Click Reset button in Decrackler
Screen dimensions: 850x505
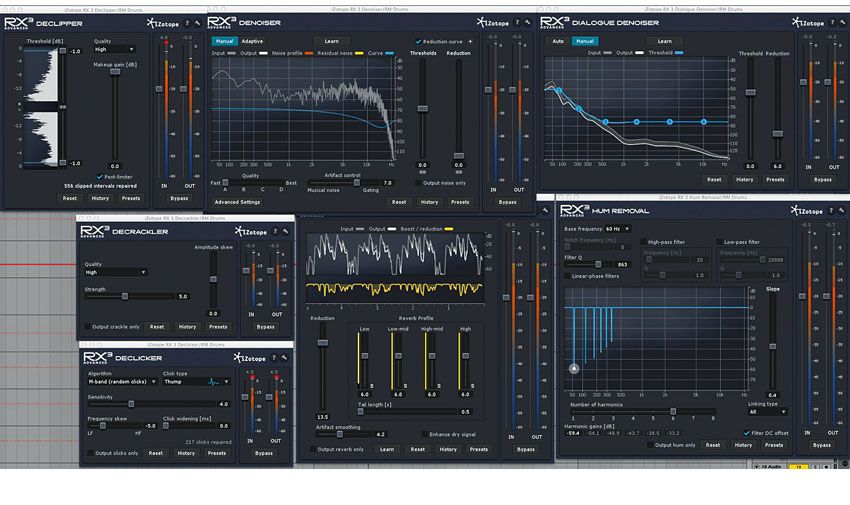157,327
